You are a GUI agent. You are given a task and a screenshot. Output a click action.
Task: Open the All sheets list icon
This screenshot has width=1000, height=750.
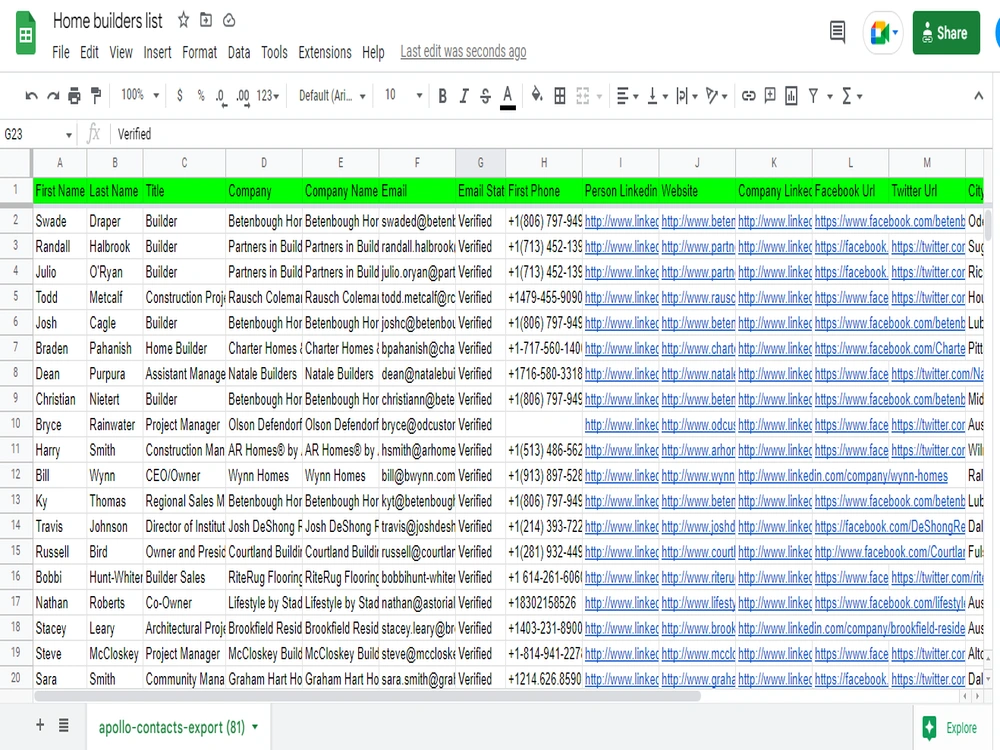coord(64,725)
